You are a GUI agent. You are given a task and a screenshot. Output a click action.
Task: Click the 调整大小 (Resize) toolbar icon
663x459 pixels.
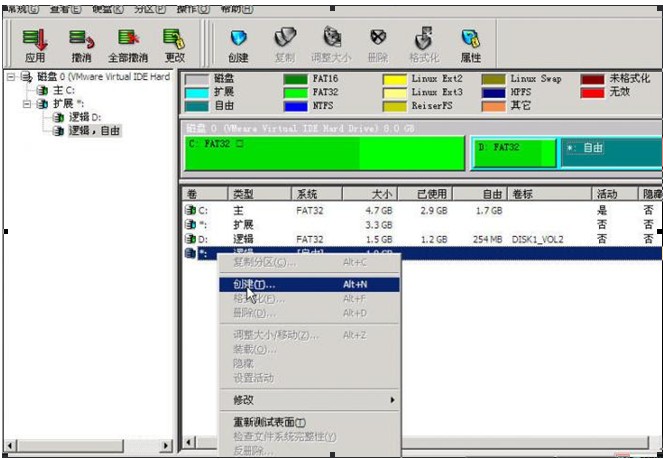point(332,44)
